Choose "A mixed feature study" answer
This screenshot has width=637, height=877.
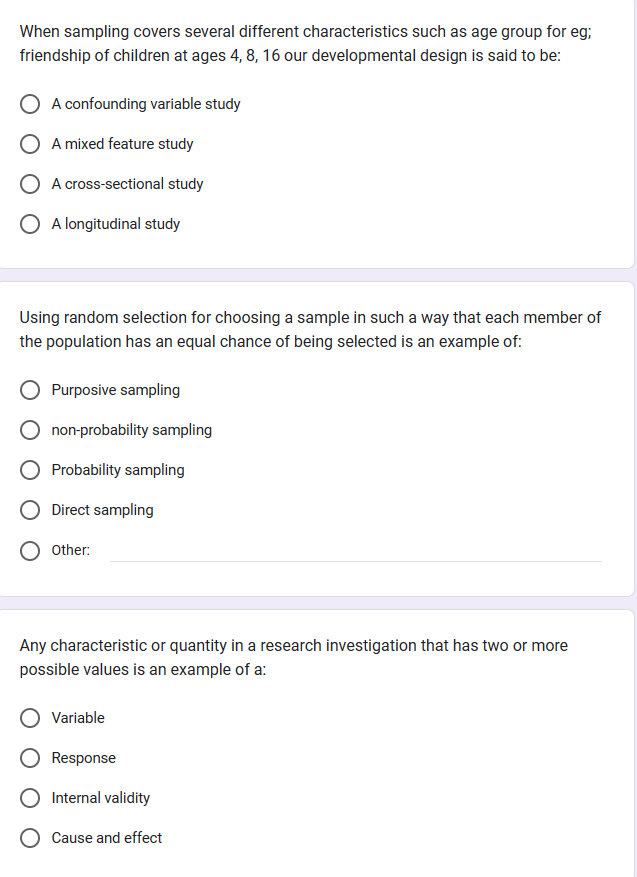pos(31,144)
